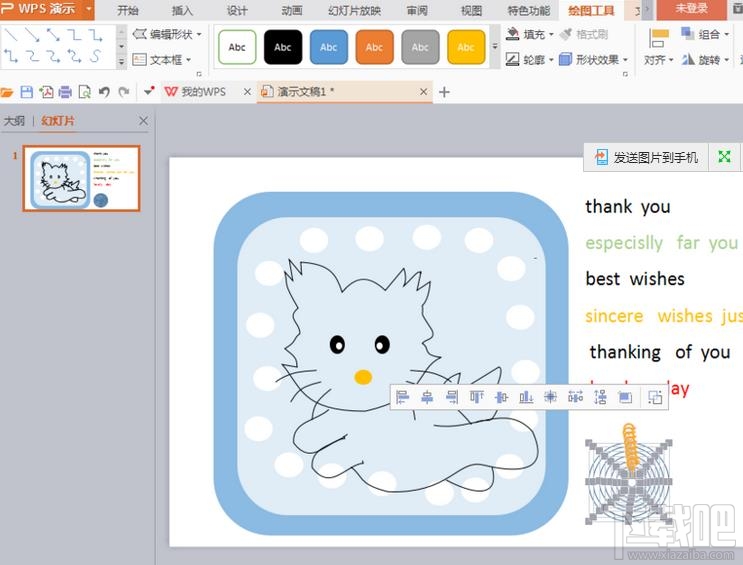
Task: Switch to the 幻灯片放映 ribbon tab
Action: tap(354, 10)
